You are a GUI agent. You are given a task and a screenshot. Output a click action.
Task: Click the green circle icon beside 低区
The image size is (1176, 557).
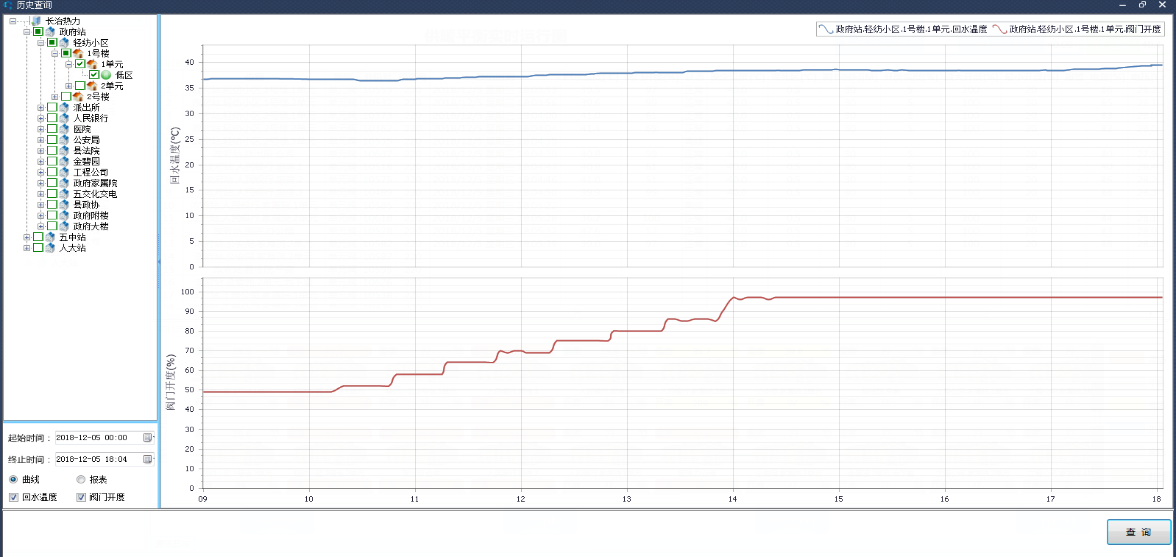(x=106, y=75)
